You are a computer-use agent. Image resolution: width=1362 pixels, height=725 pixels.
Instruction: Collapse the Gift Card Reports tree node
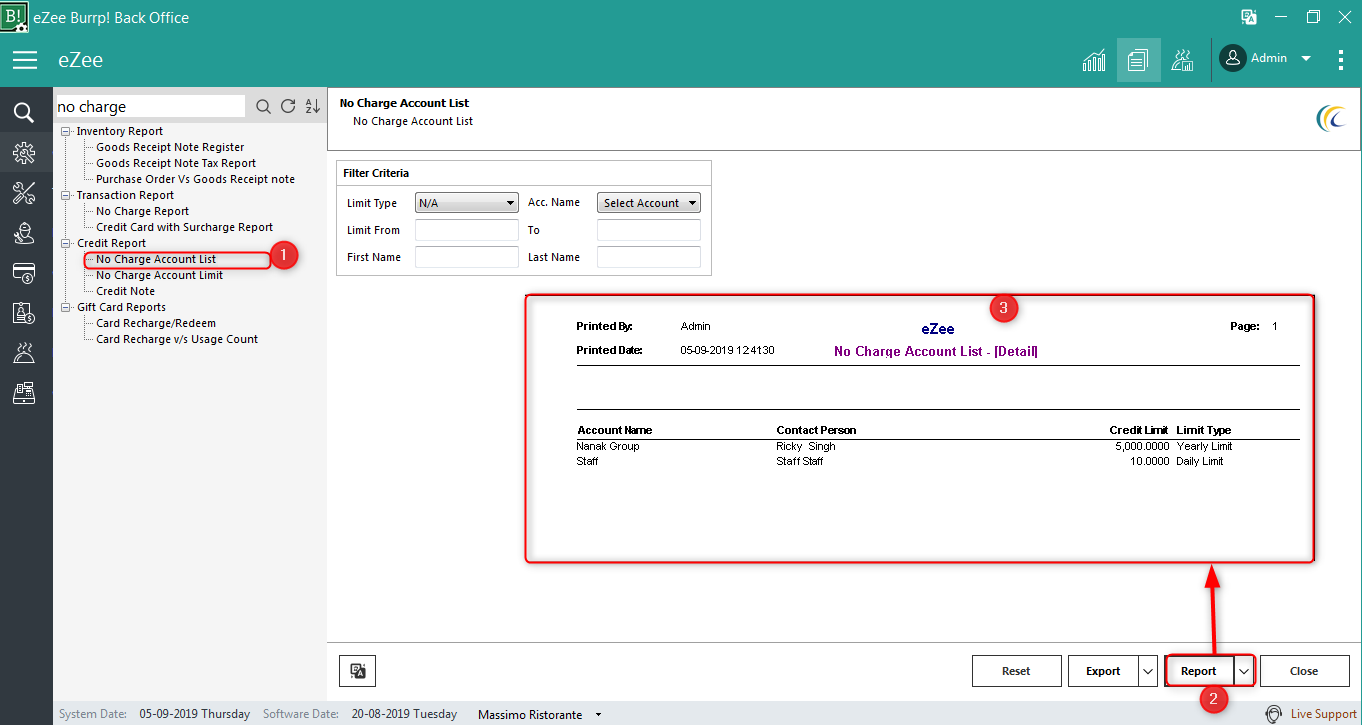click(66, 307)
